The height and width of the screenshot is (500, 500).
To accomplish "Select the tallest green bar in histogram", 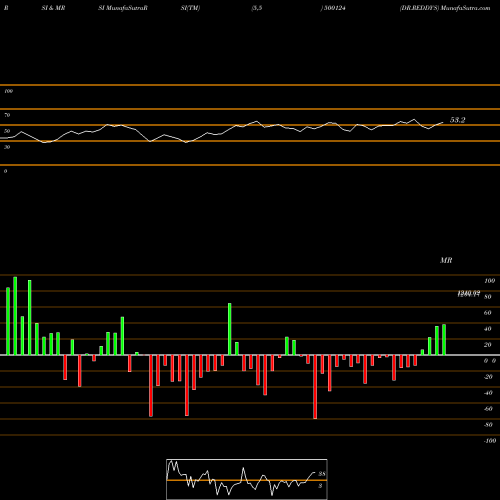I will pyautogui.click(x=15, y=316).
